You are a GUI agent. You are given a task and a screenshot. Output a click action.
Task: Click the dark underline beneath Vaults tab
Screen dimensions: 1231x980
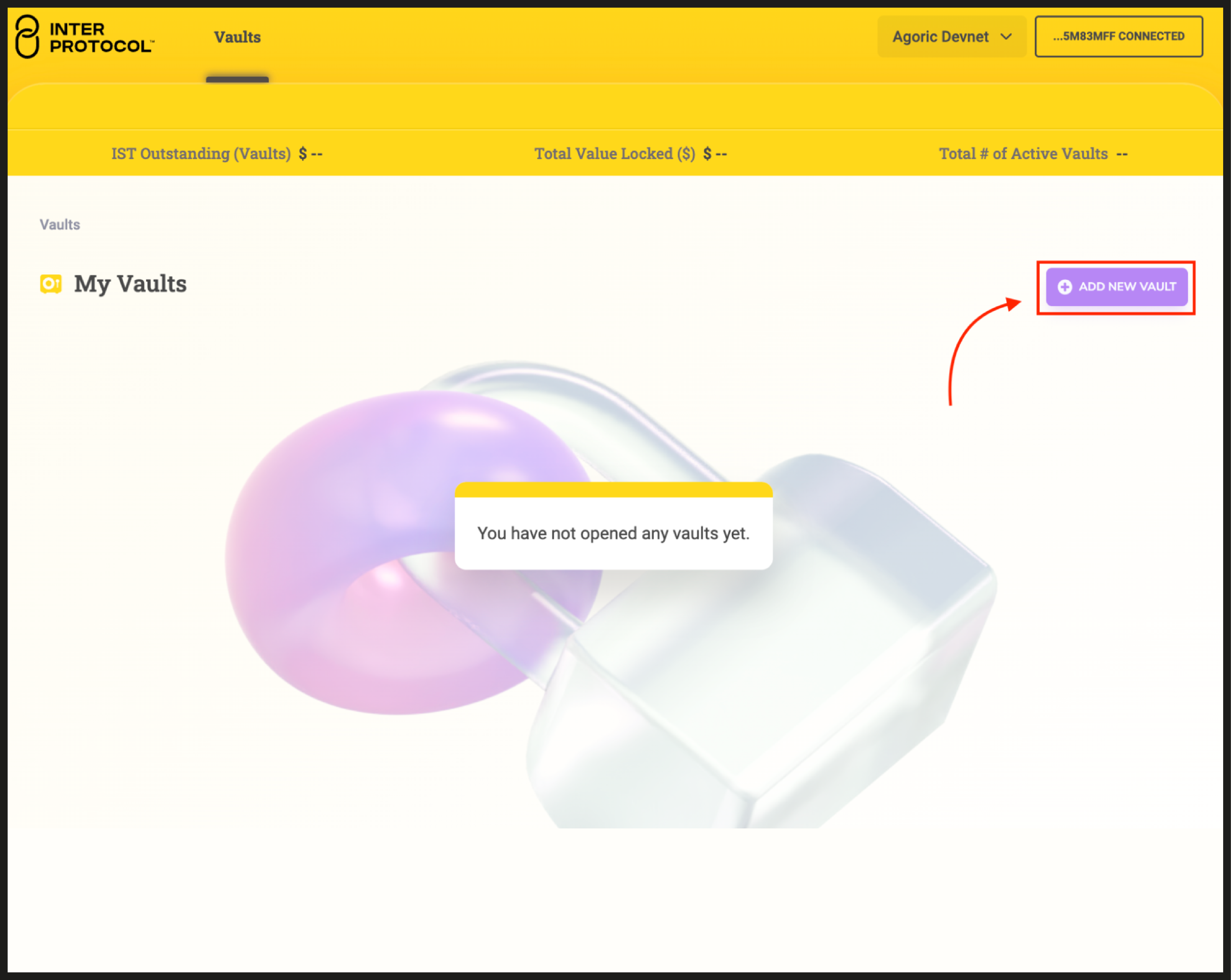[x=237, y=79]
